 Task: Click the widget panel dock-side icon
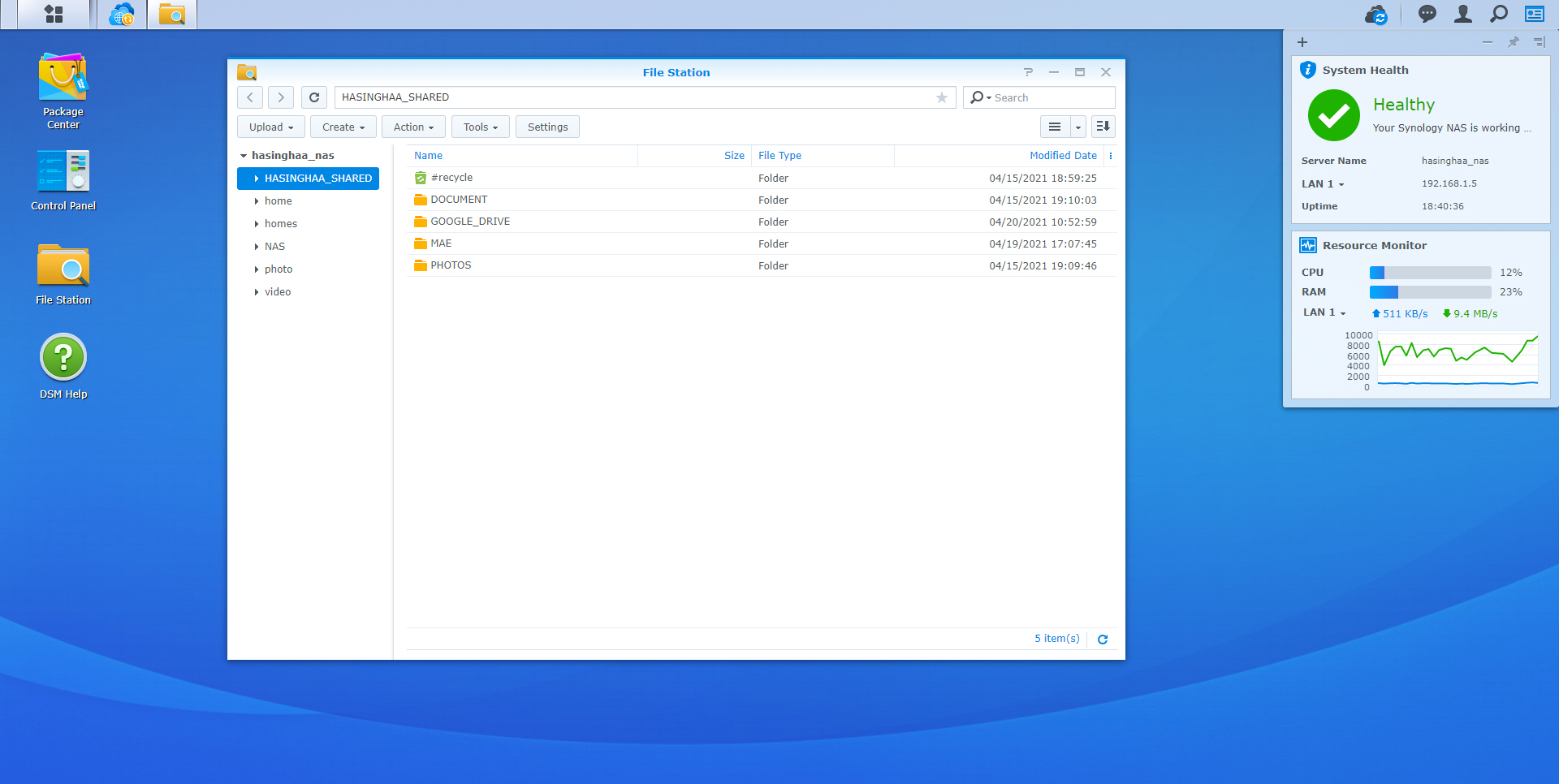point(1540,42)
